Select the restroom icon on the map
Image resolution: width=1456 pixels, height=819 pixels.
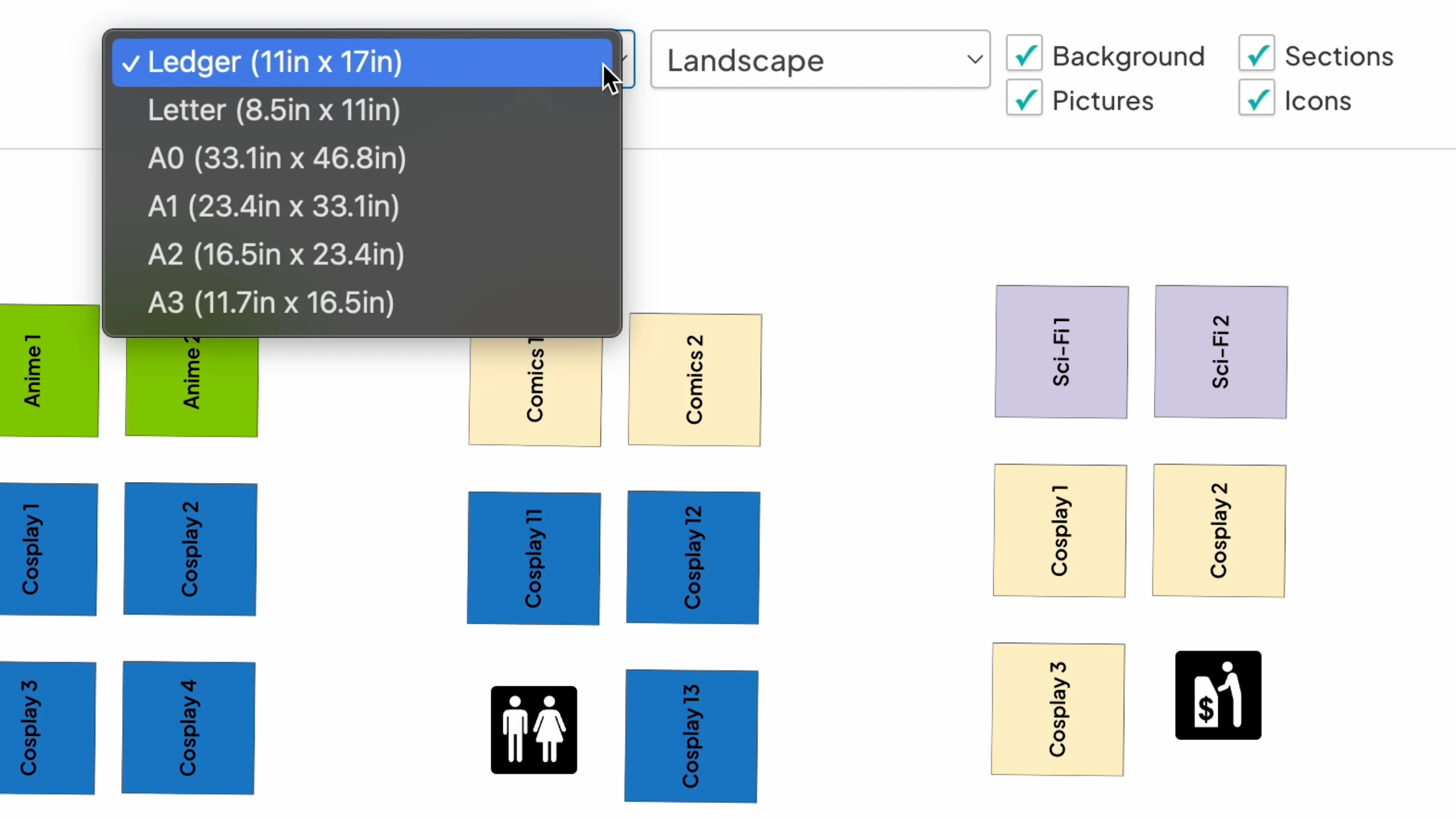(533, 730)
